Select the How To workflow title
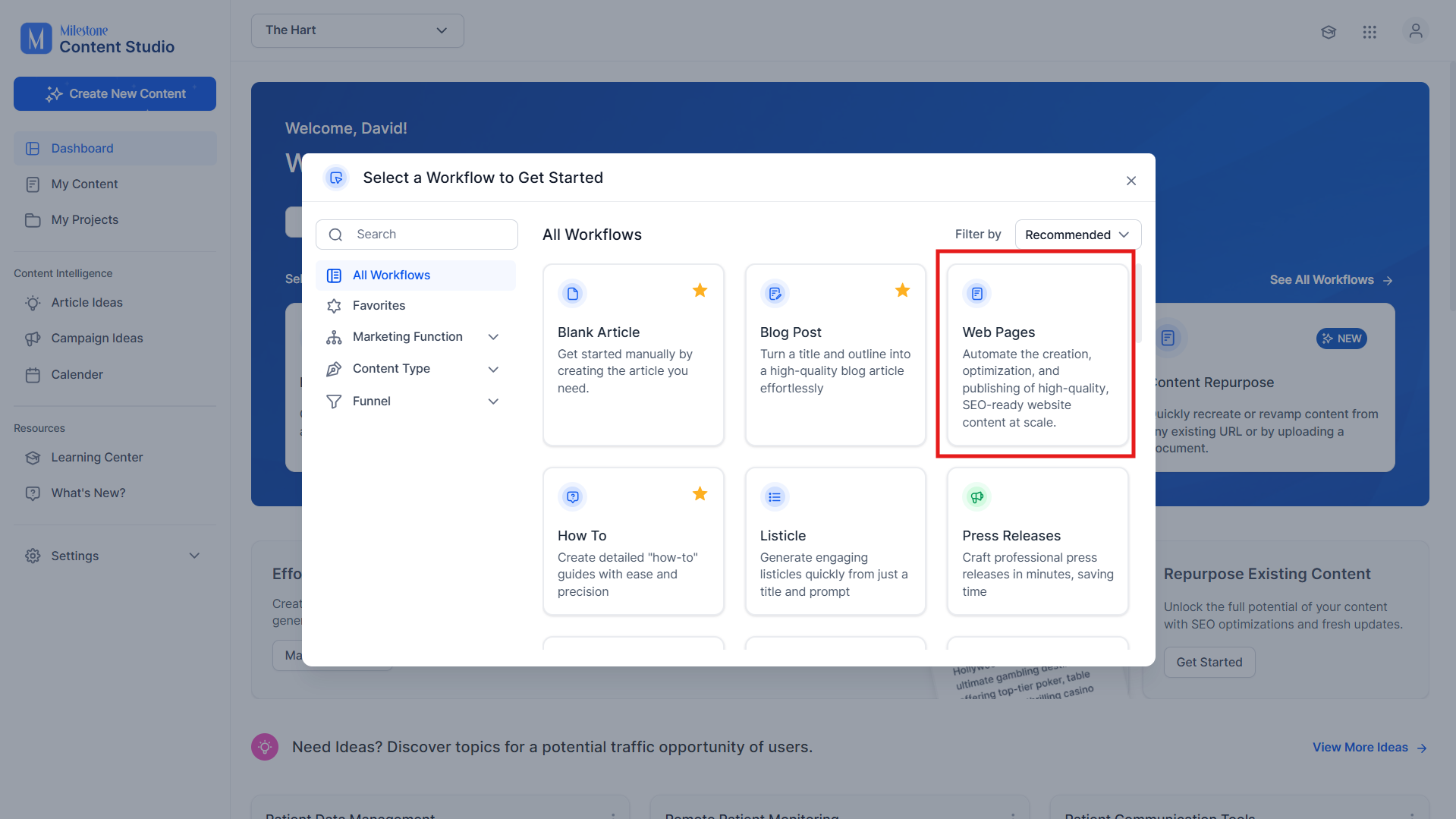Viewport: 1456px width, 819px height. 582,536
